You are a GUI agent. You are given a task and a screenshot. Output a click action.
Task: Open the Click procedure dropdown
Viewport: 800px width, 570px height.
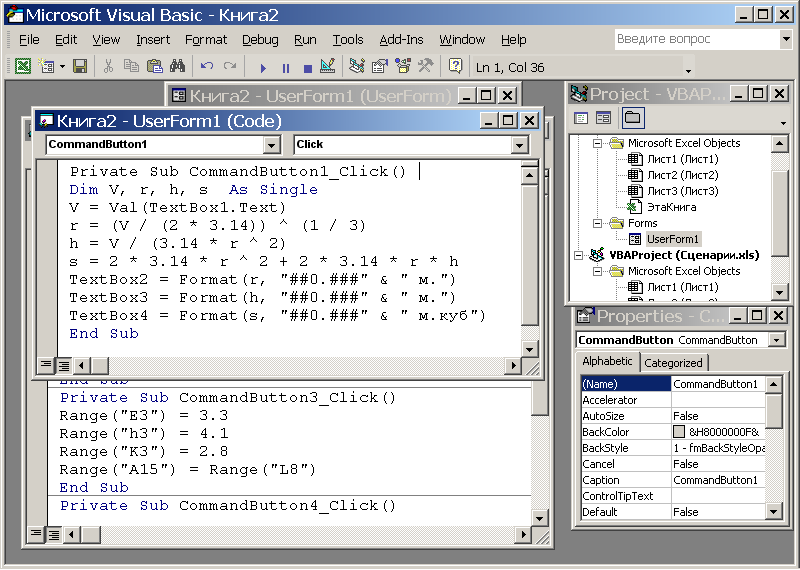click(519, 145)
